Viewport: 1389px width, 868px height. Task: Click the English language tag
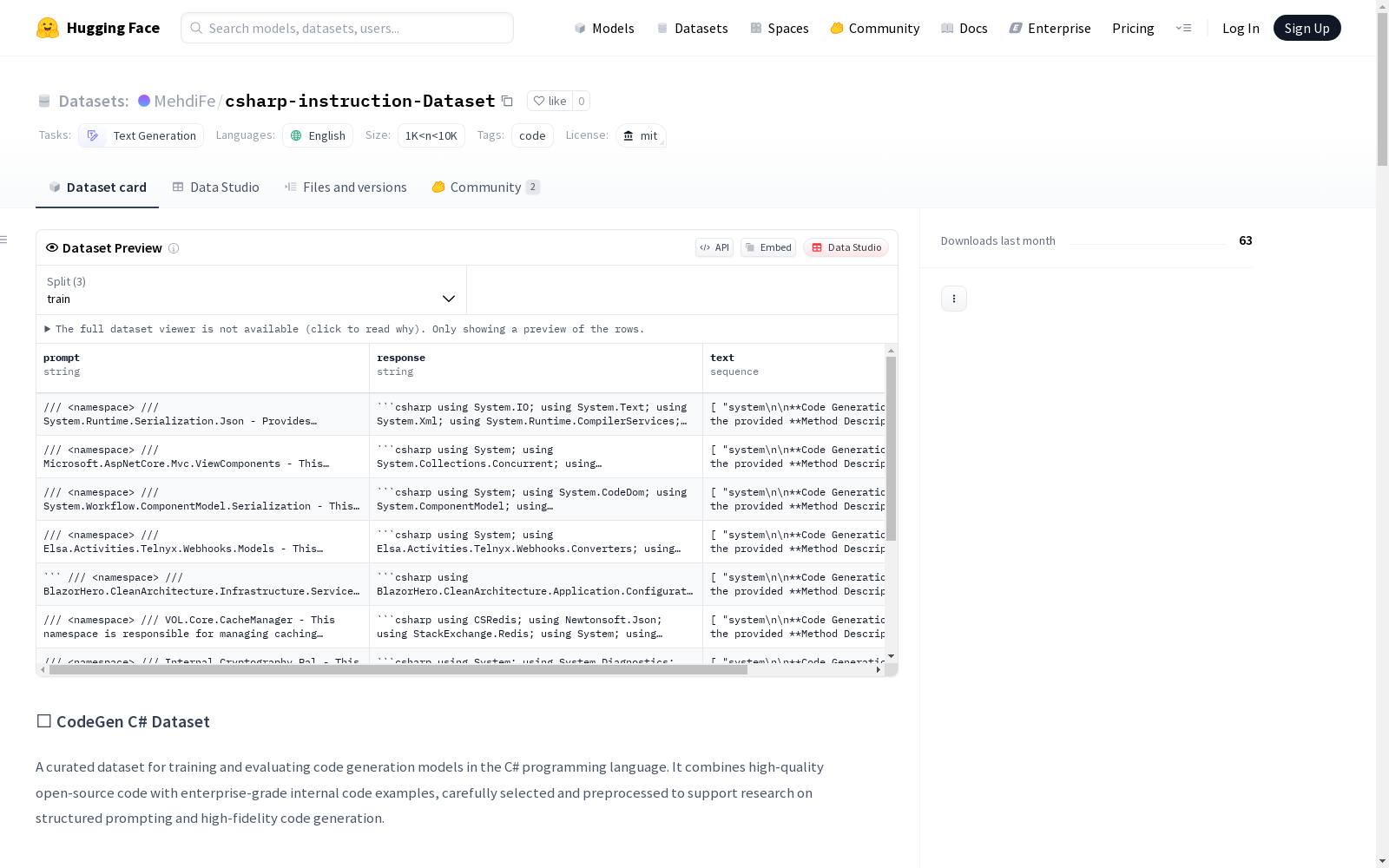pos(318,135)
